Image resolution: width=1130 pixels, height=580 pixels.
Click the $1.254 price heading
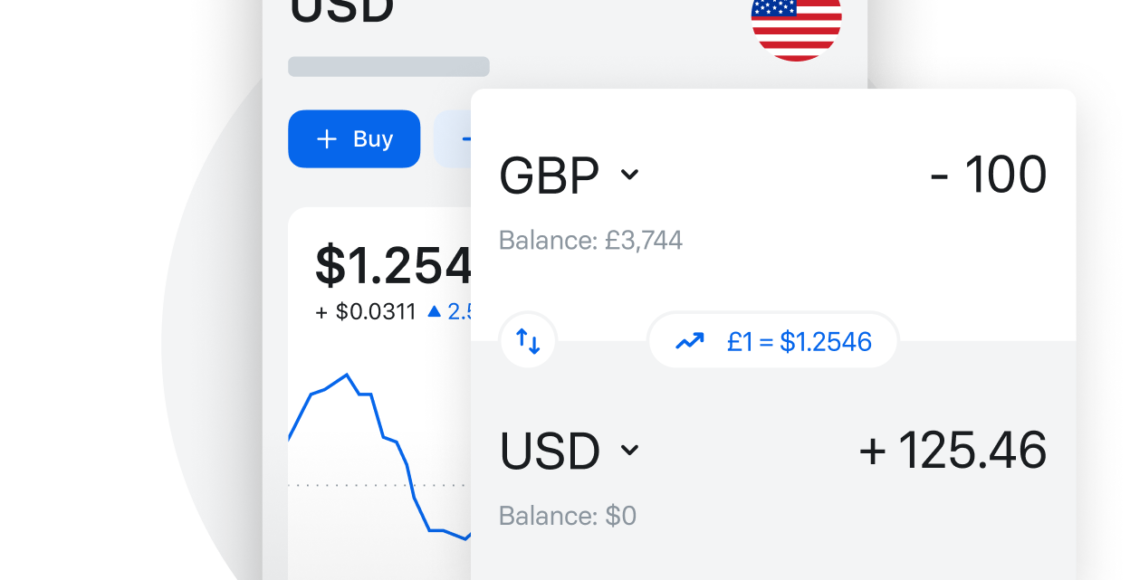click(x=393, y=265)
